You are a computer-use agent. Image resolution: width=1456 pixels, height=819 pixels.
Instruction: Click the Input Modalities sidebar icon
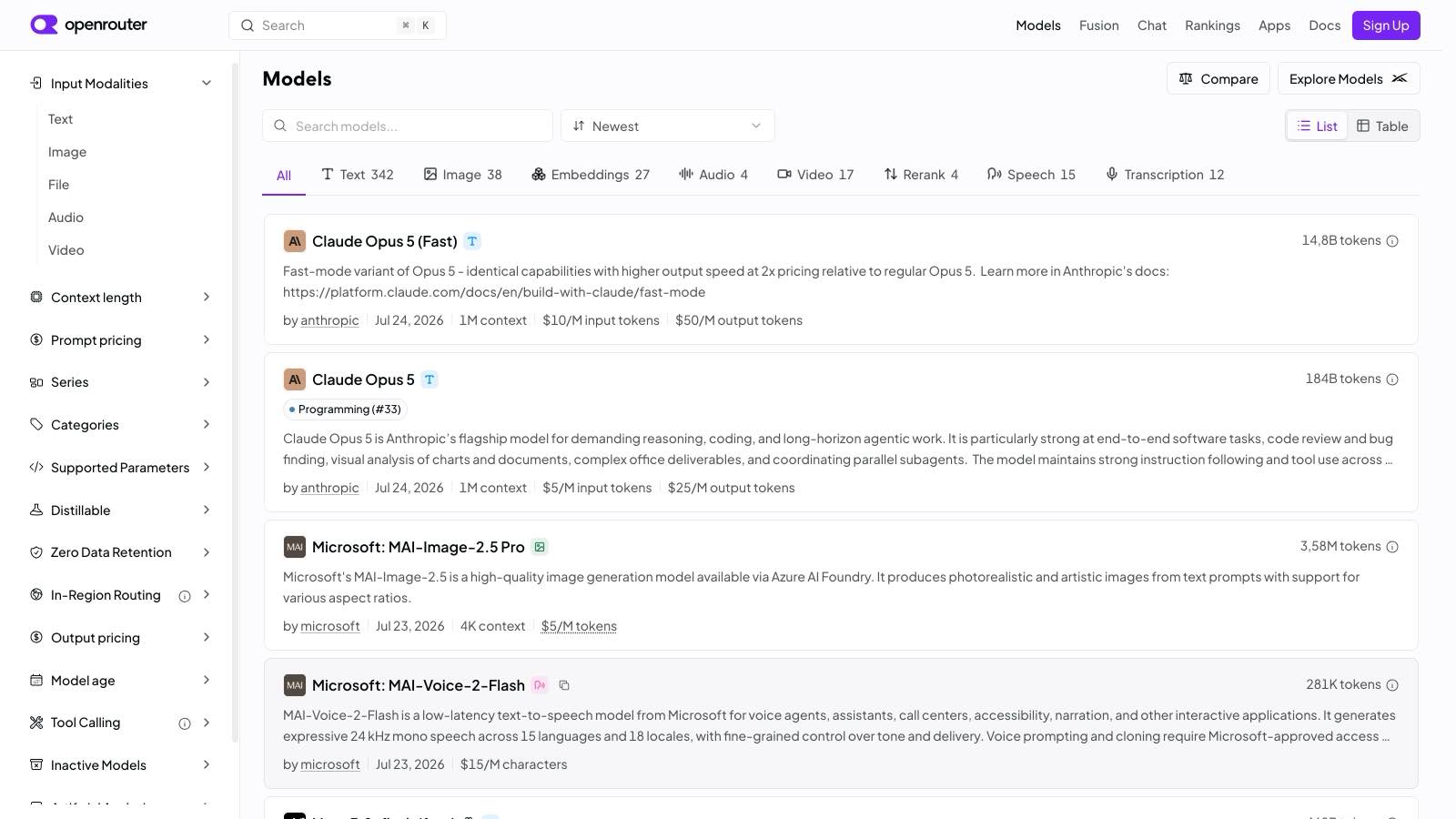pos(36,83)
